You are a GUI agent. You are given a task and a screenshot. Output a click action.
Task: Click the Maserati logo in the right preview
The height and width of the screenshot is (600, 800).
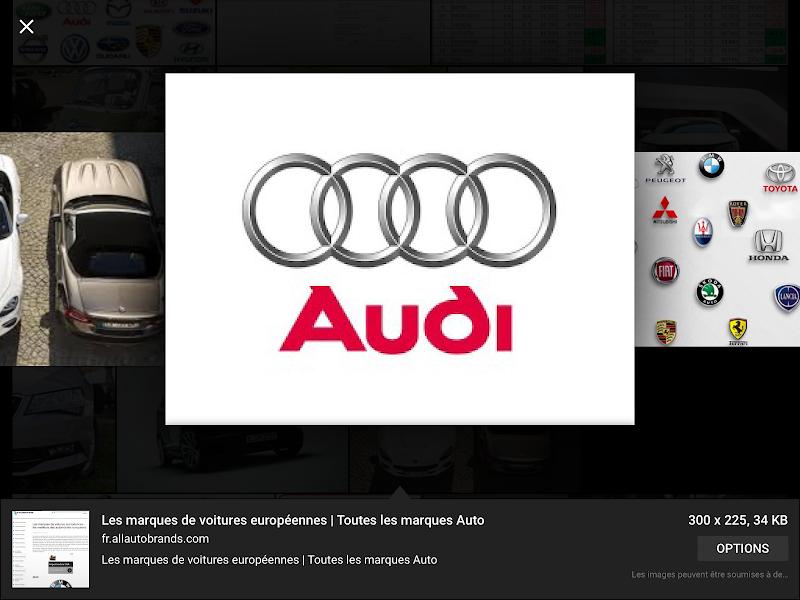(704, 231)
